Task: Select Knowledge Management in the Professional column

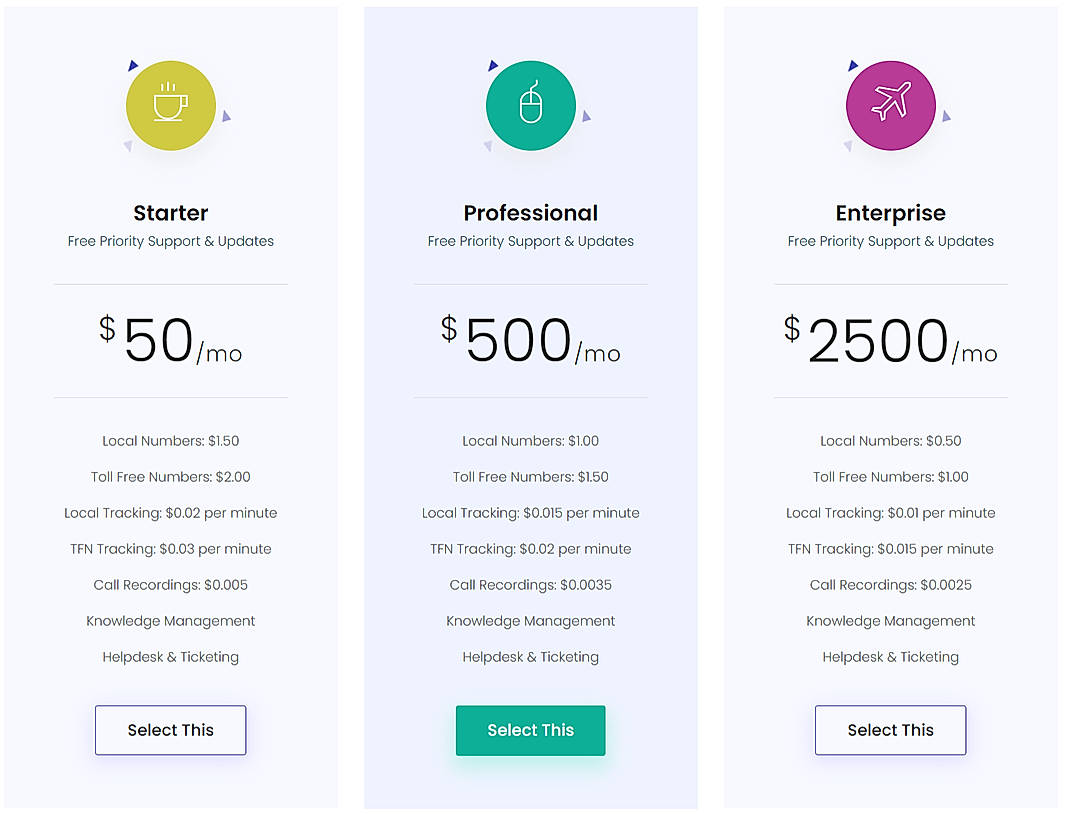Action: pyautogui.click(x=530, y=620)
